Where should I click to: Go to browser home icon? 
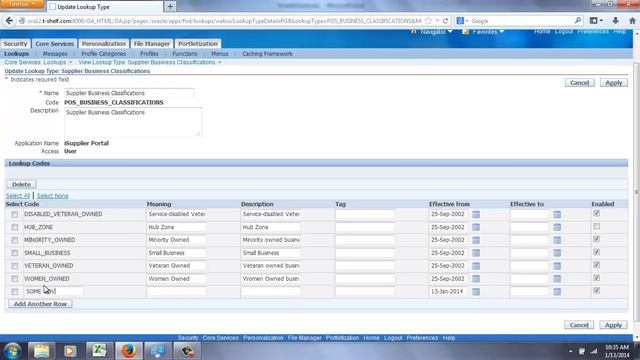[632, 20]
